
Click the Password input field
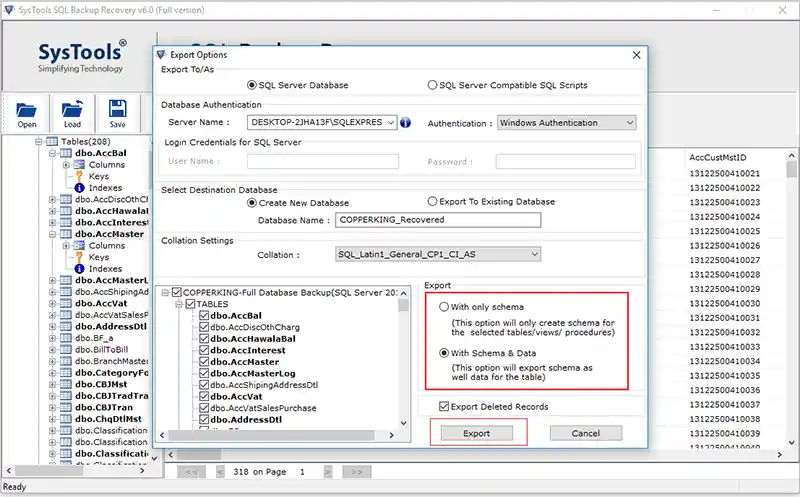(565, 161)
